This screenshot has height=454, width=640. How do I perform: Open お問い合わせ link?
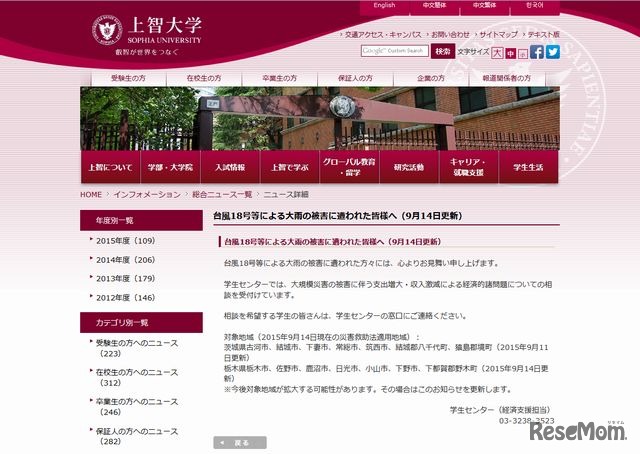(x=451, y=35)
